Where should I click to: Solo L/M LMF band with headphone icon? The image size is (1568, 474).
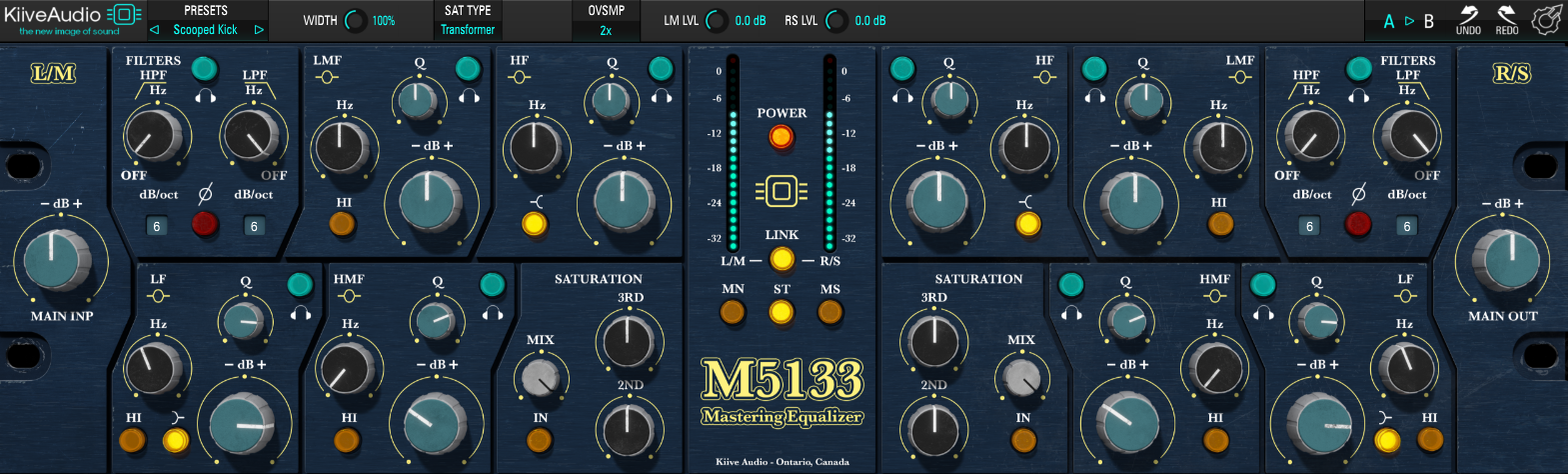469,96
